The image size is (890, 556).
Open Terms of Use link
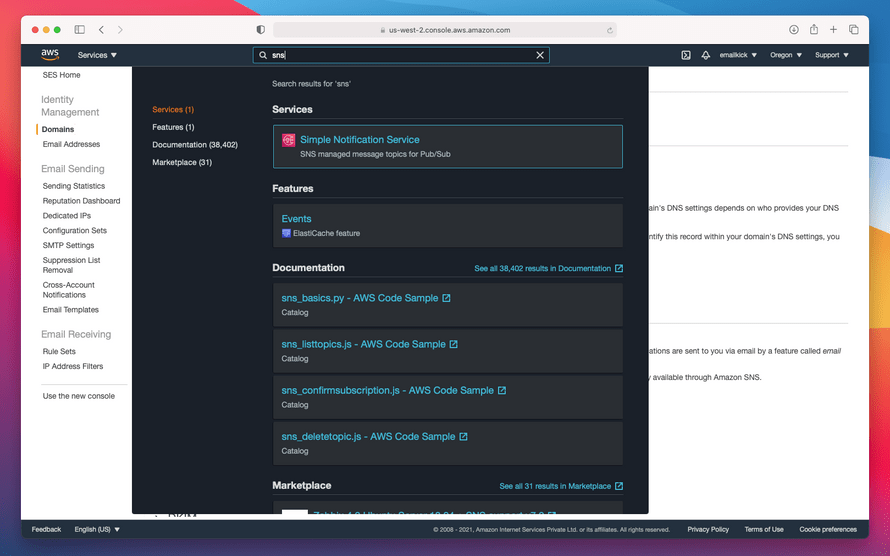[763, 529]
